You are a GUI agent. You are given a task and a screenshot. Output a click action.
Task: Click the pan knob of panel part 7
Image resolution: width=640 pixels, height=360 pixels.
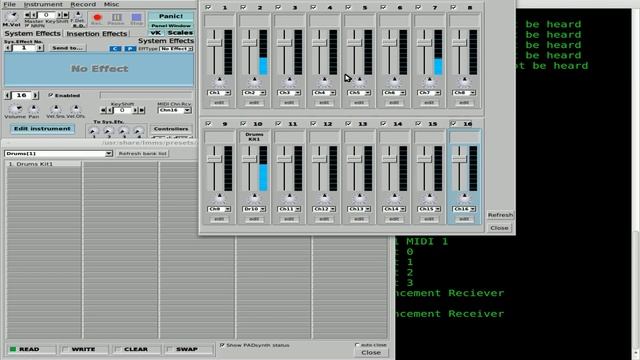coord(429,82)
